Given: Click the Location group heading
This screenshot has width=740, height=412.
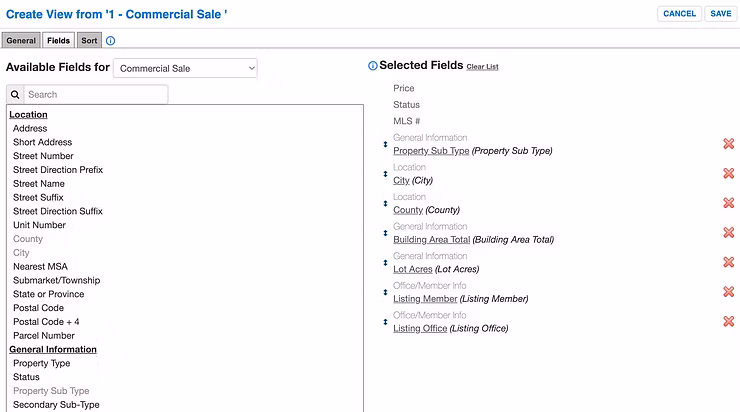Looking at the screenshot, I should click(x=28, y=115).
